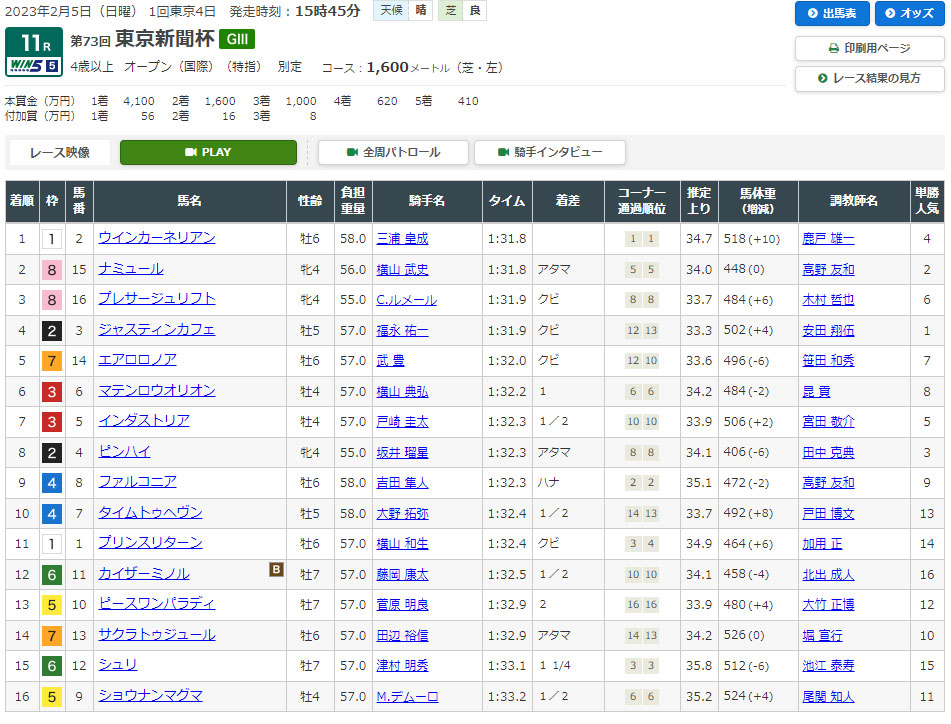Open horse ウインカーネリアン's profile
The width and height of the screenshot is (951, 724).
coord(157,238)
